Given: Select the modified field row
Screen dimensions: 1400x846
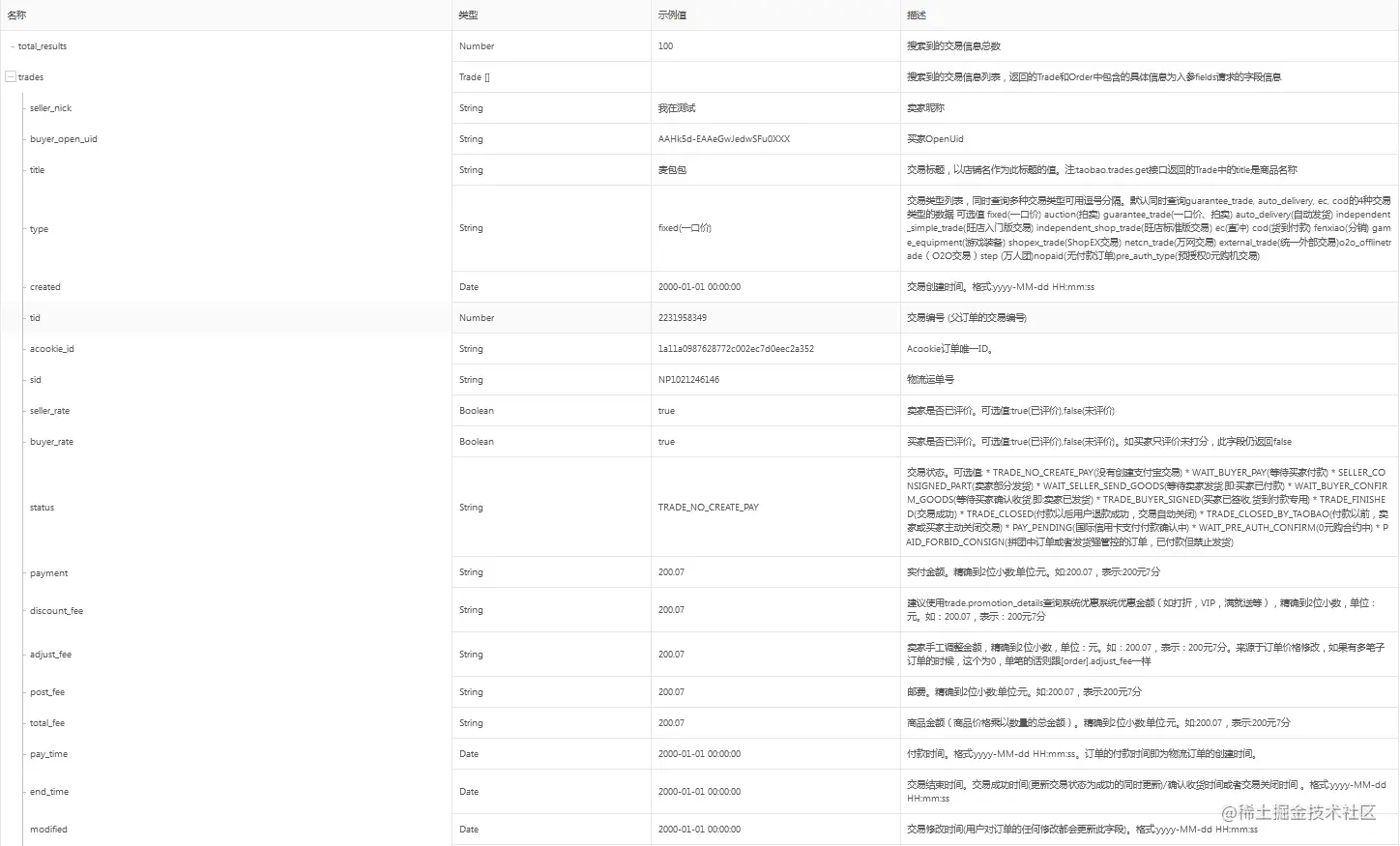Looking at the screenshot, I should click(48, 829).
